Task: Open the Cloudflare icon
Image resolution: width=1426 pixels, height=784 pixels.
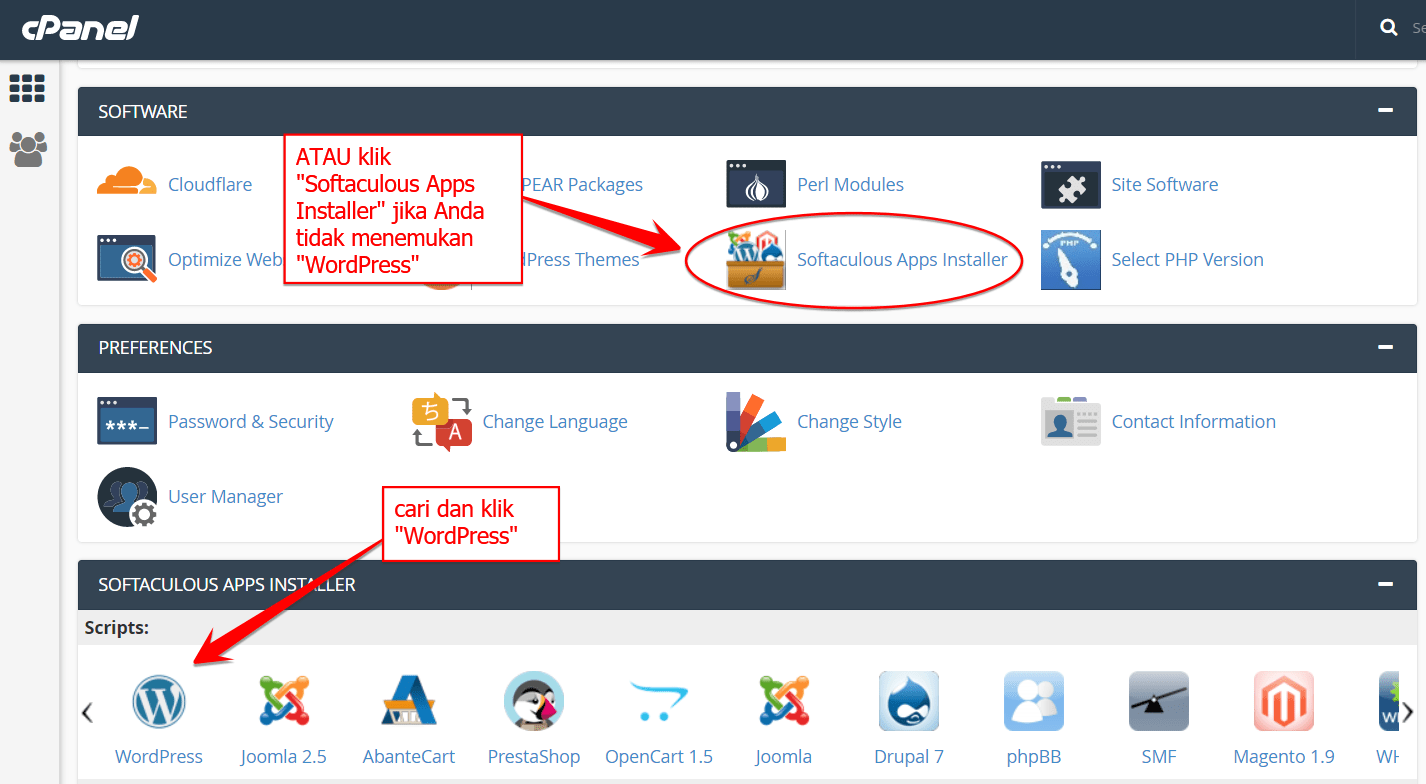Action: pyautogui.click(x=127, y=183)
